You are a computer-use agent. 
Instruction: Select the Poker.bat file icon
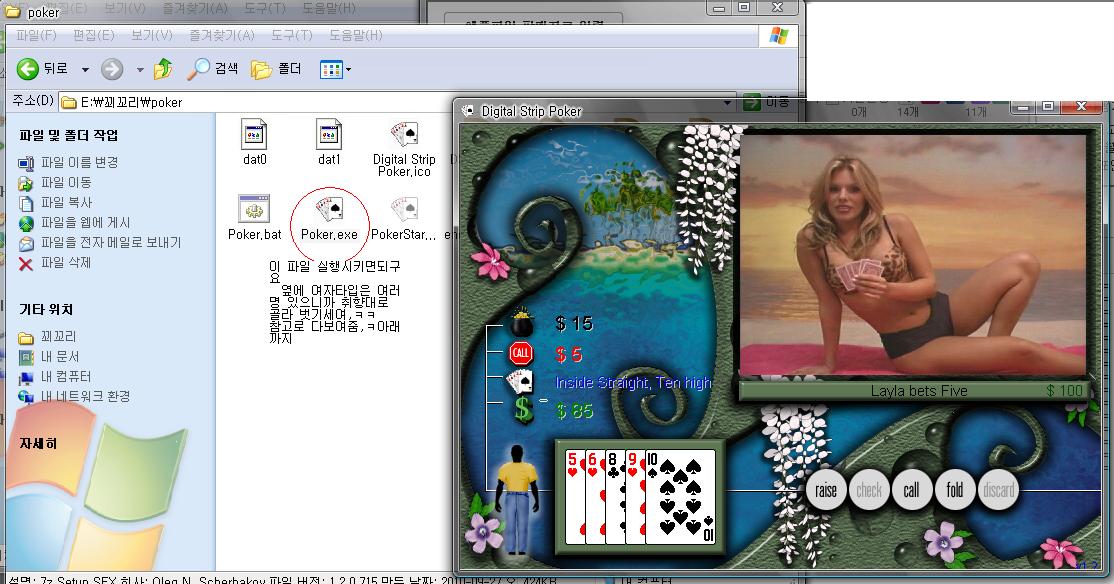[254, 210]
